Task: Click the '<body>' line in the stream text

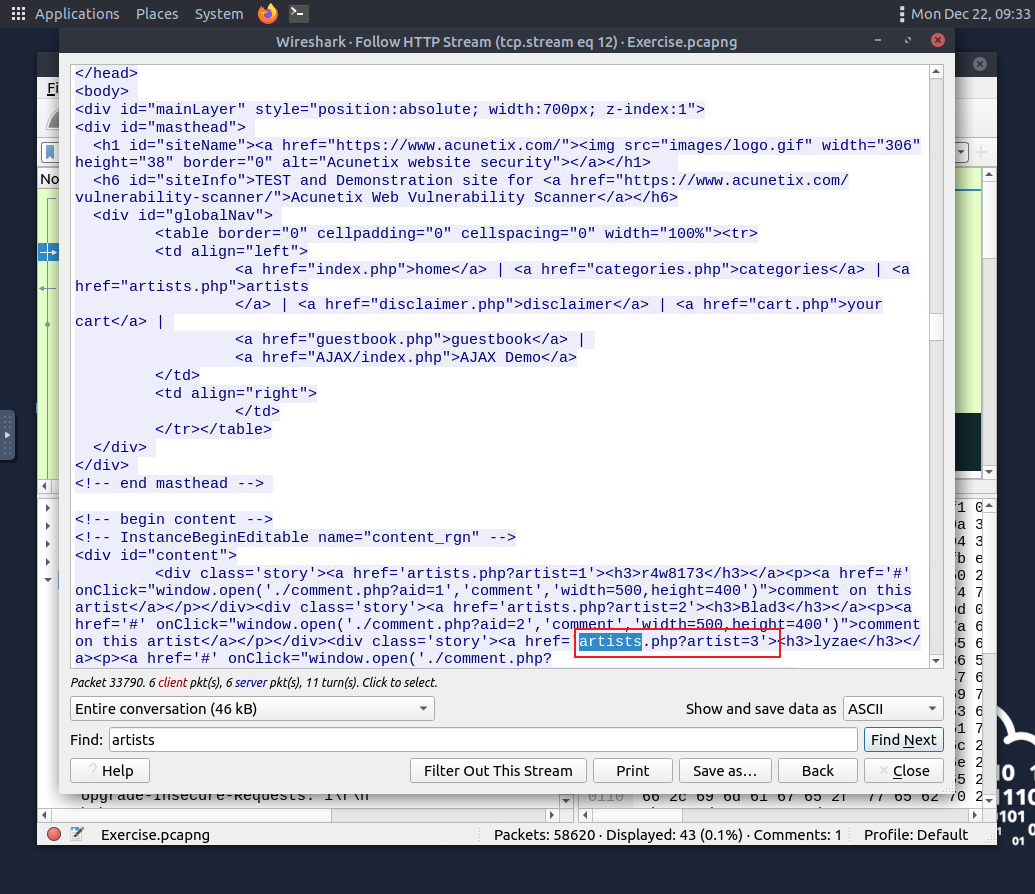Action: coord(102,91)
